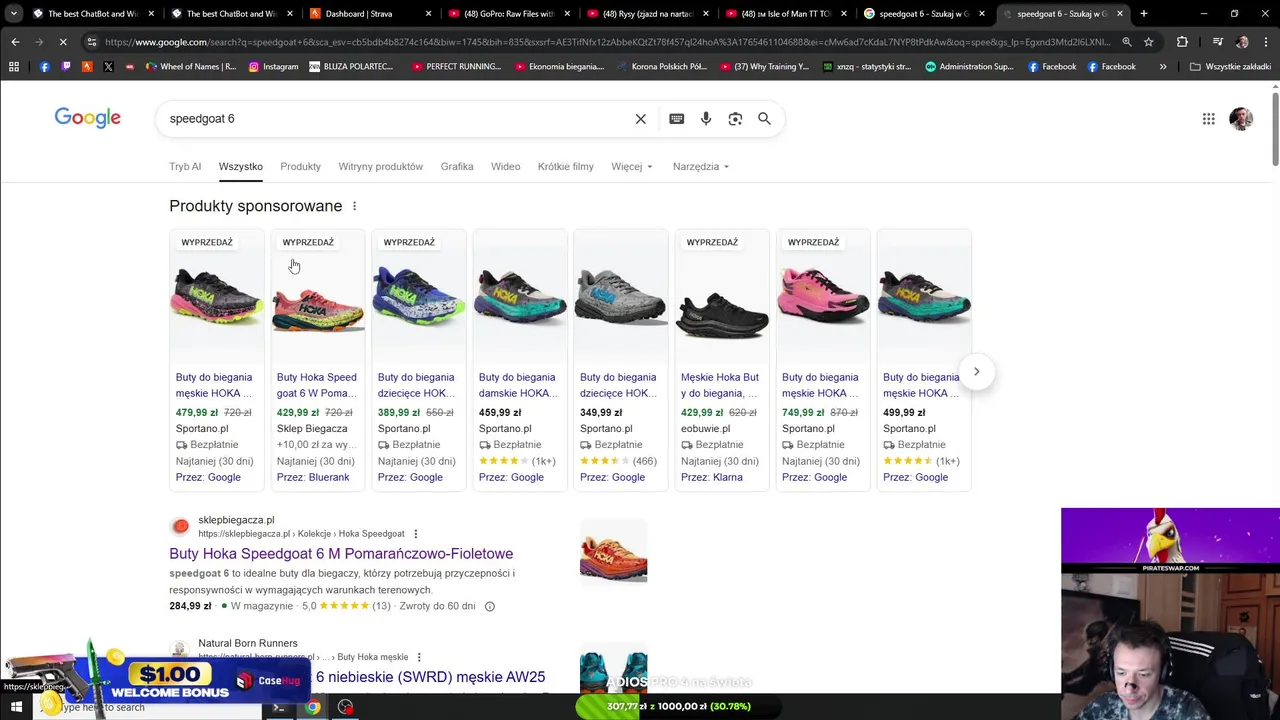Open the Chrome extensions puzzle icon
Screen dimensions: 1280x720
(x=1182, y=42)
